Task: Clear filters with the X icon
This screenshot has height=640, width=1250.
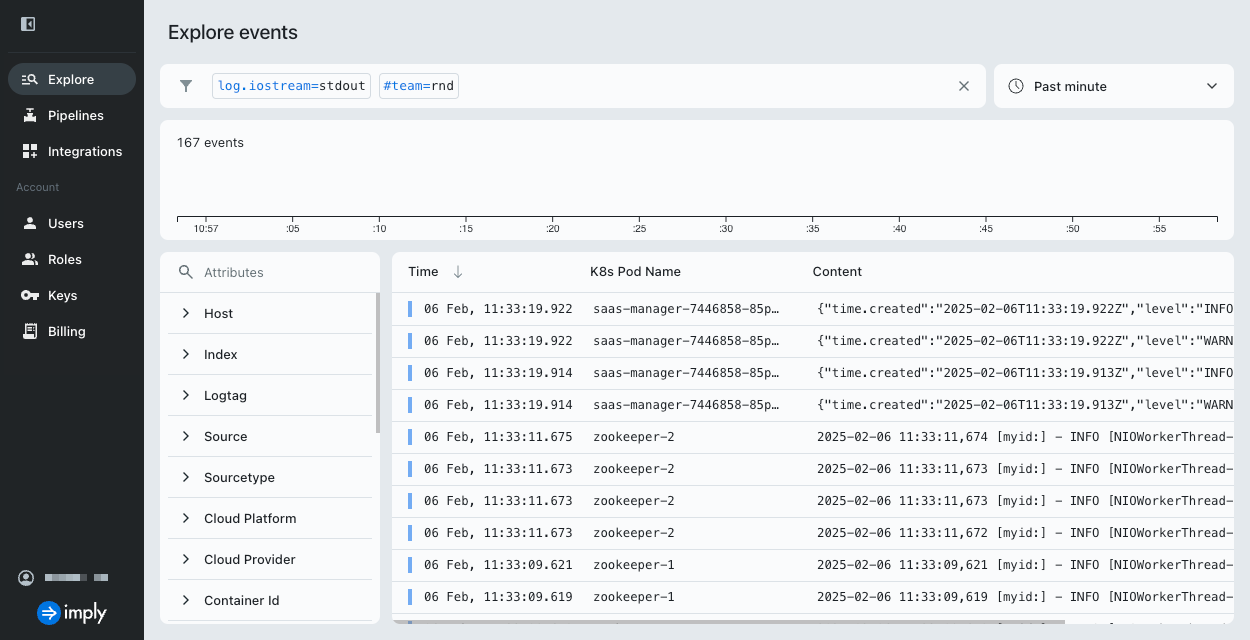Action: 964,86
